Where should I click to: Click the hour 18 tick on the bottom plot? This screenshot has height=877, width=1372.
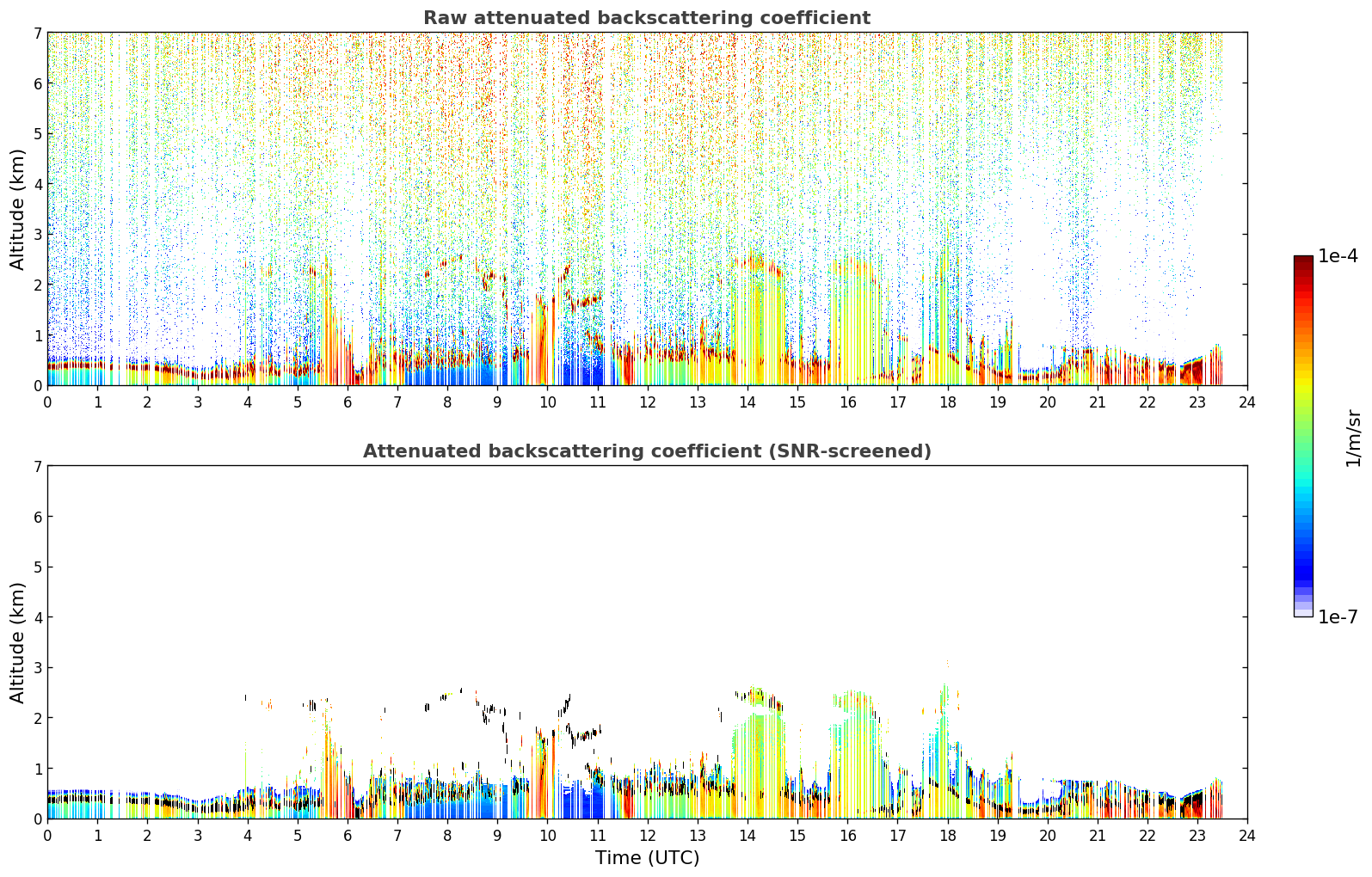pos(947,835)
